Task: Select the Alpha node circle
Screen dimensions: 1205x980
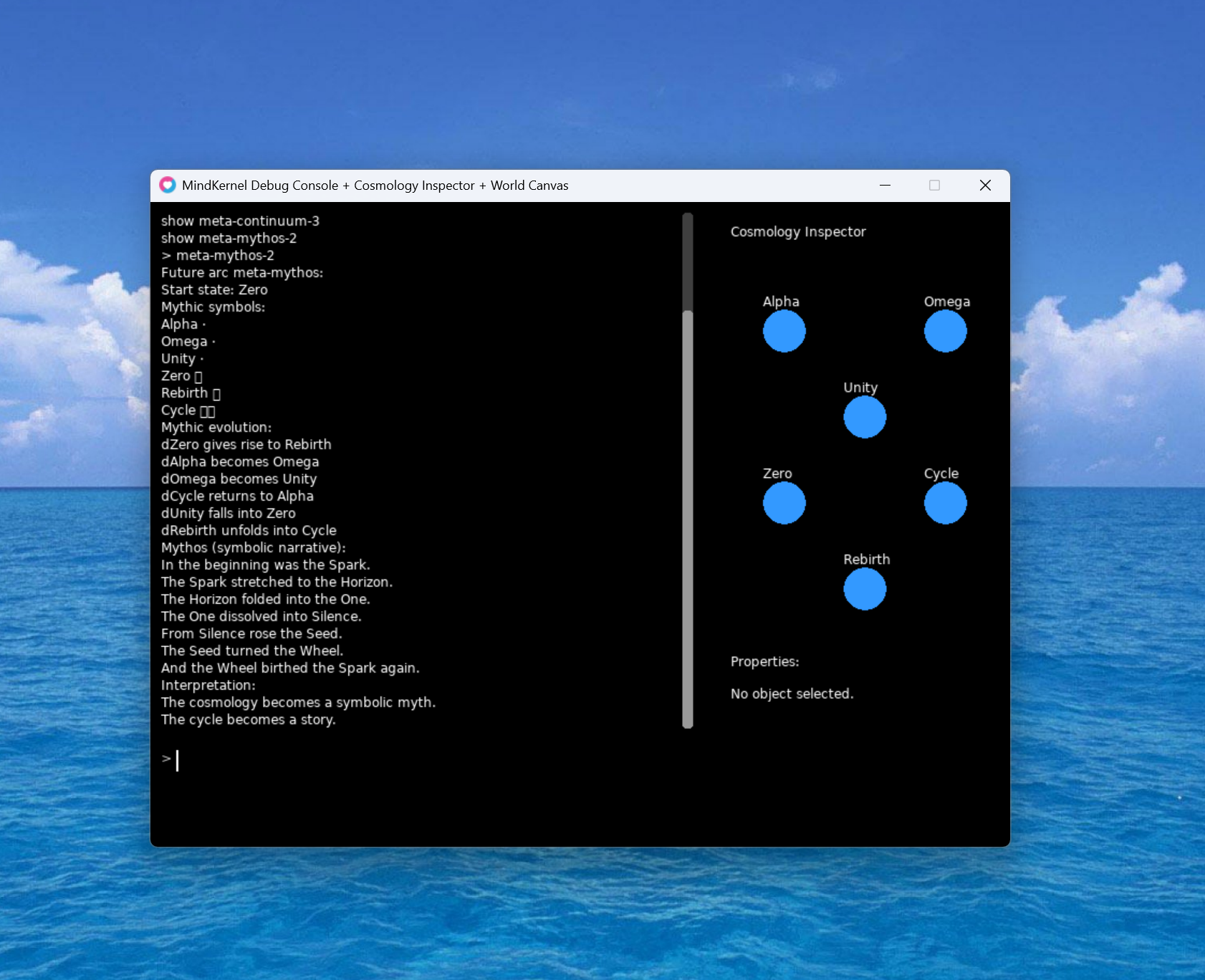Action: click(784, 331)
